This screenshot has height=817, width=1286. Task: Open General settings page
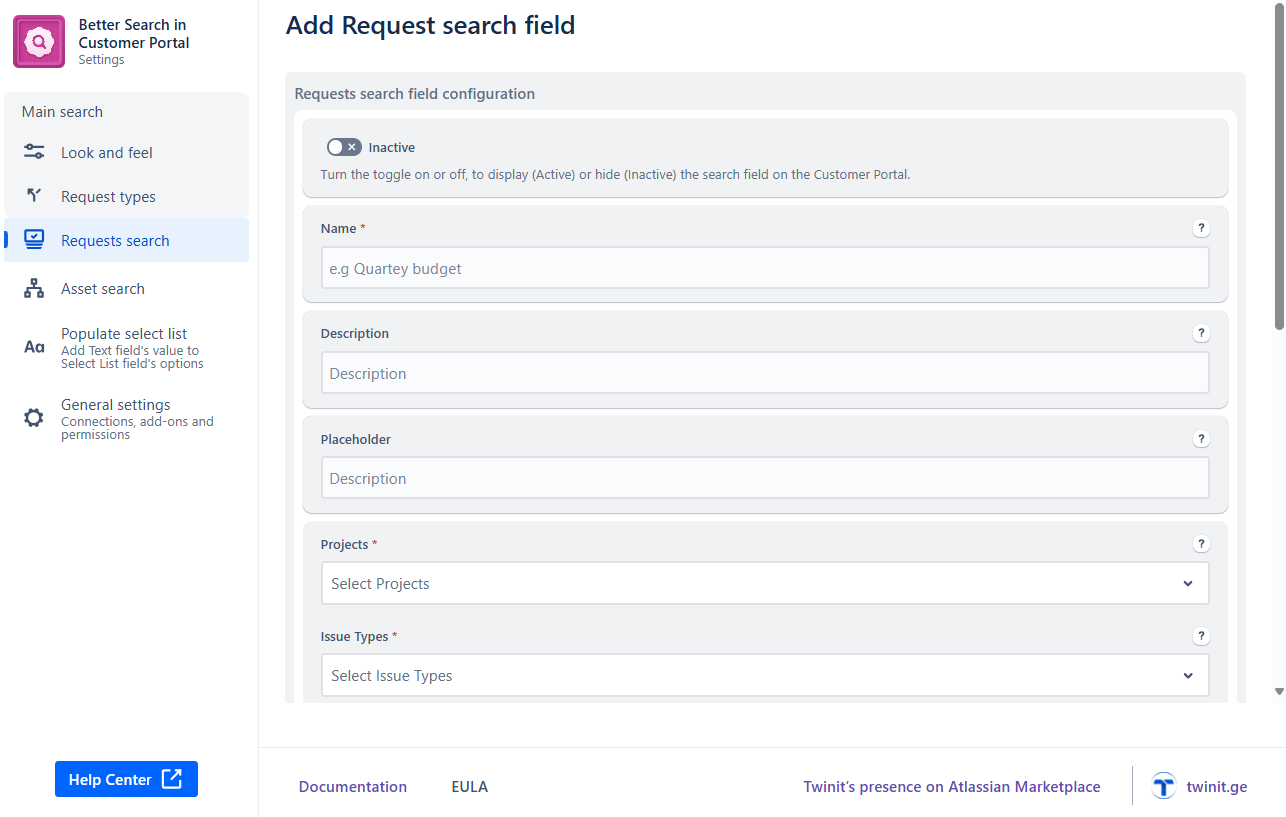tap(126, 418)
